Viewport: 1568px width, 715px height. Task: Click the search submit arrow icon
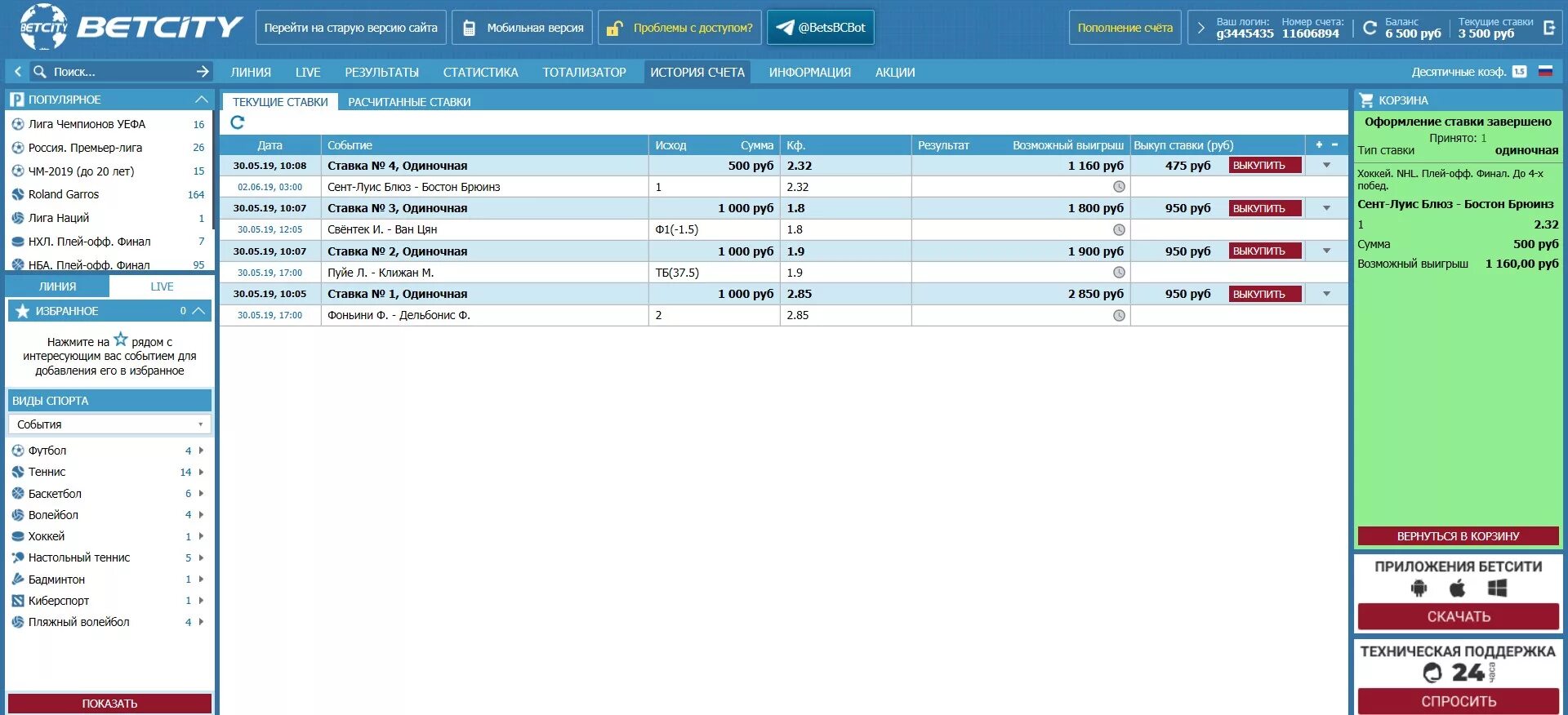point(203,72)
